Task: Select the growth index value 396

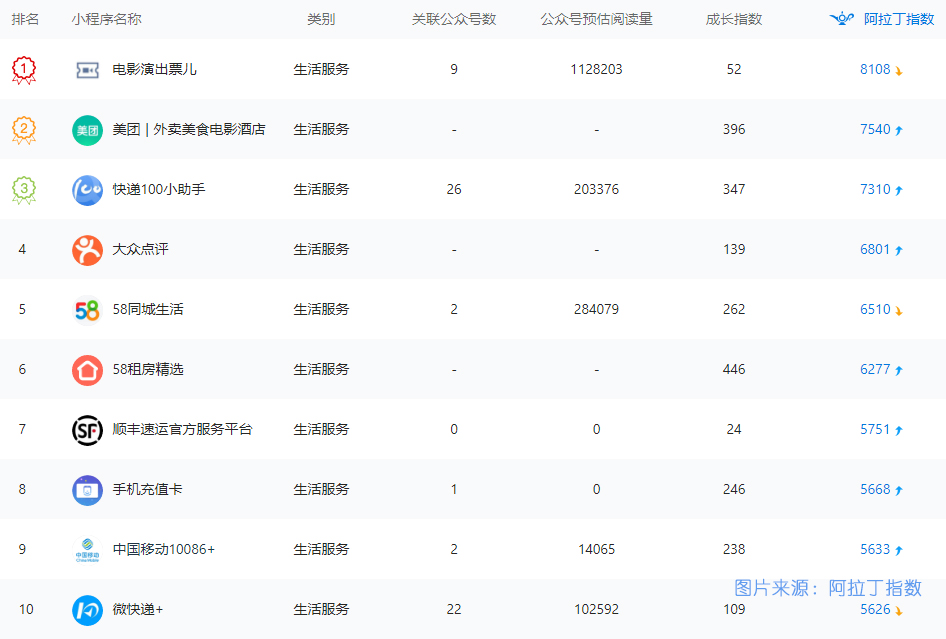Action: pyautogui.click(x=734, y=129)
